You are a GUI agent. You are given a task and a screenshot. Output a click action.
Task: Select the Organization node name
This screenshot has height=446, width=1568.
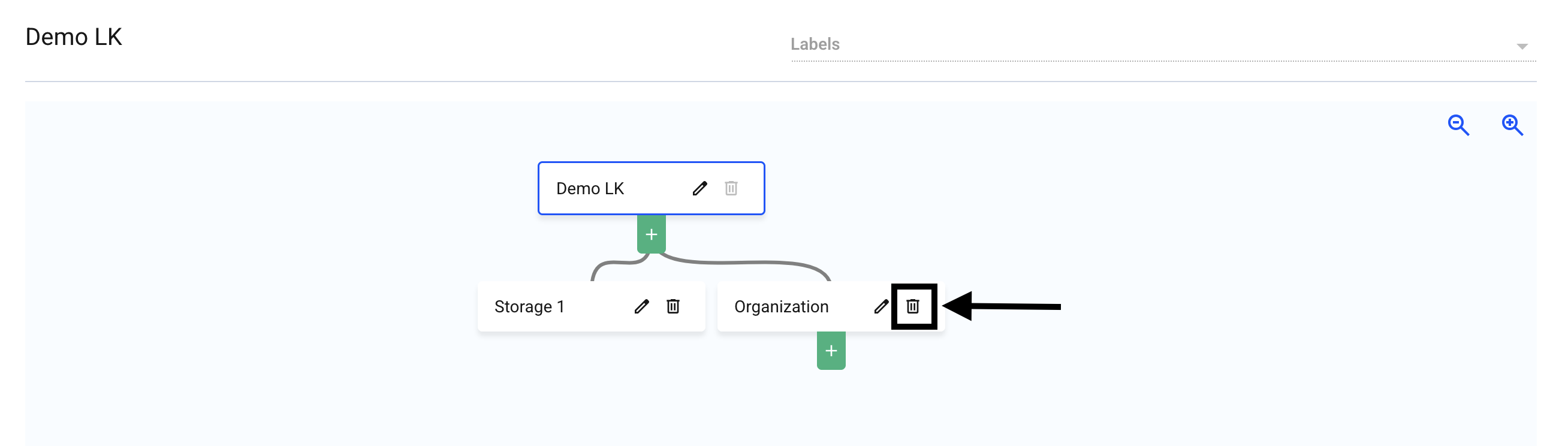(781, 307)
